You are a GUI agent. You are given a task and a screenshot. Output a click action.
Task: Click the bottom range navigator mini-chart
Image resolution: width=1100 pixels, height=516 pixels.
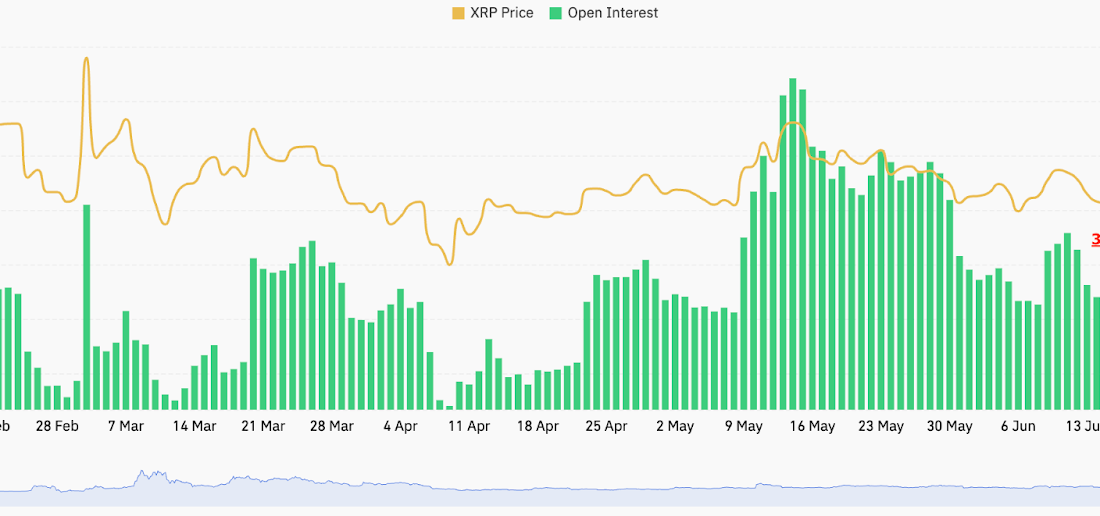point(550,488)
